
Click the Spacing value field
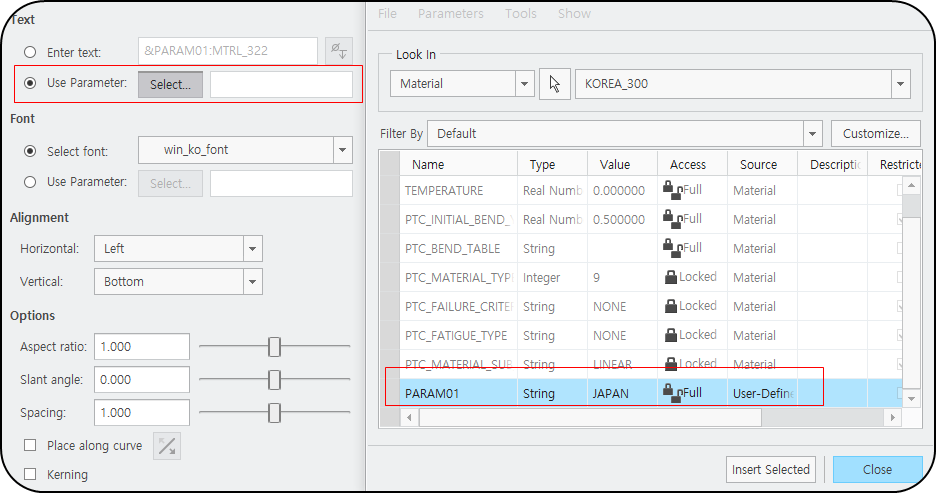(x=142, y=412)
